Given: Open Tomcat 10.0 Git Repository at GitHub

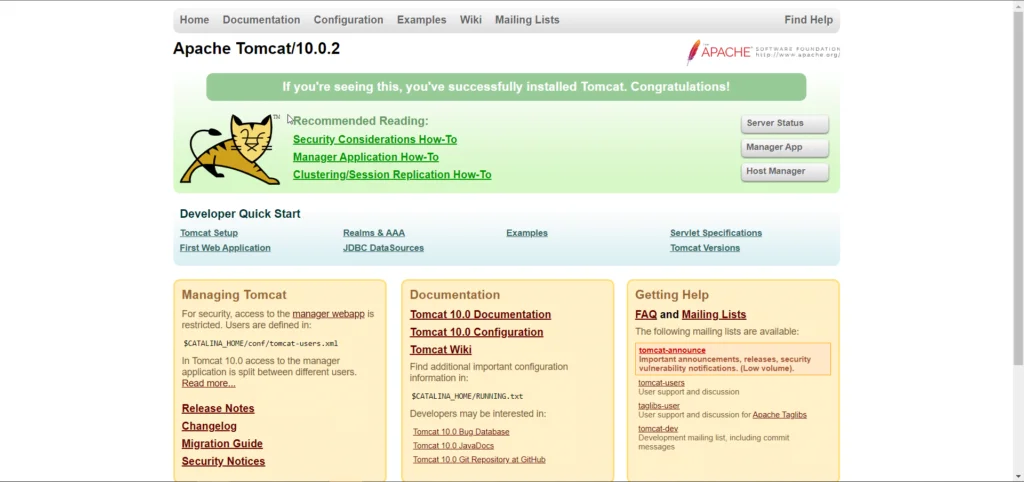Looking at the screenshot, I should (x=479, y=460).
